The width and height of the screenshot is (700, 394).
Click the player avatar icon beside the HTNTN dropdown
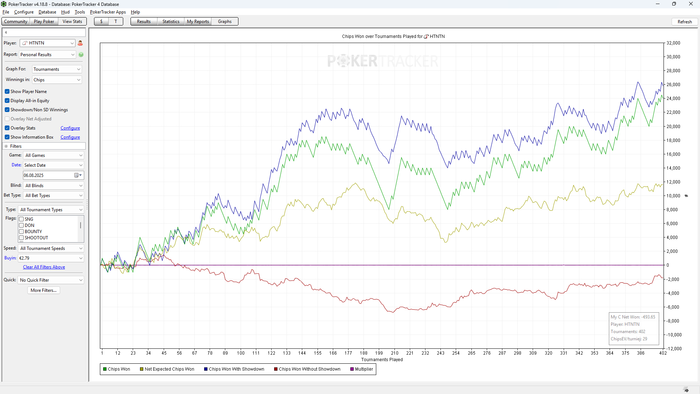point(80,43)
